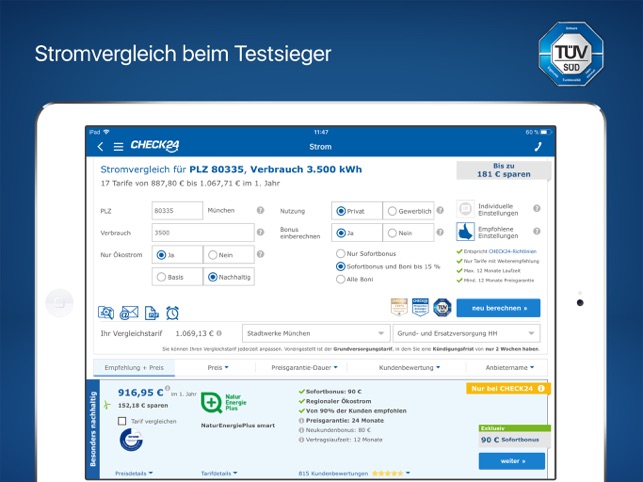Select Gewerblich usage
The width and height of the screenshot is (643, 482).
pyautogui.click(x=408, y=211)
